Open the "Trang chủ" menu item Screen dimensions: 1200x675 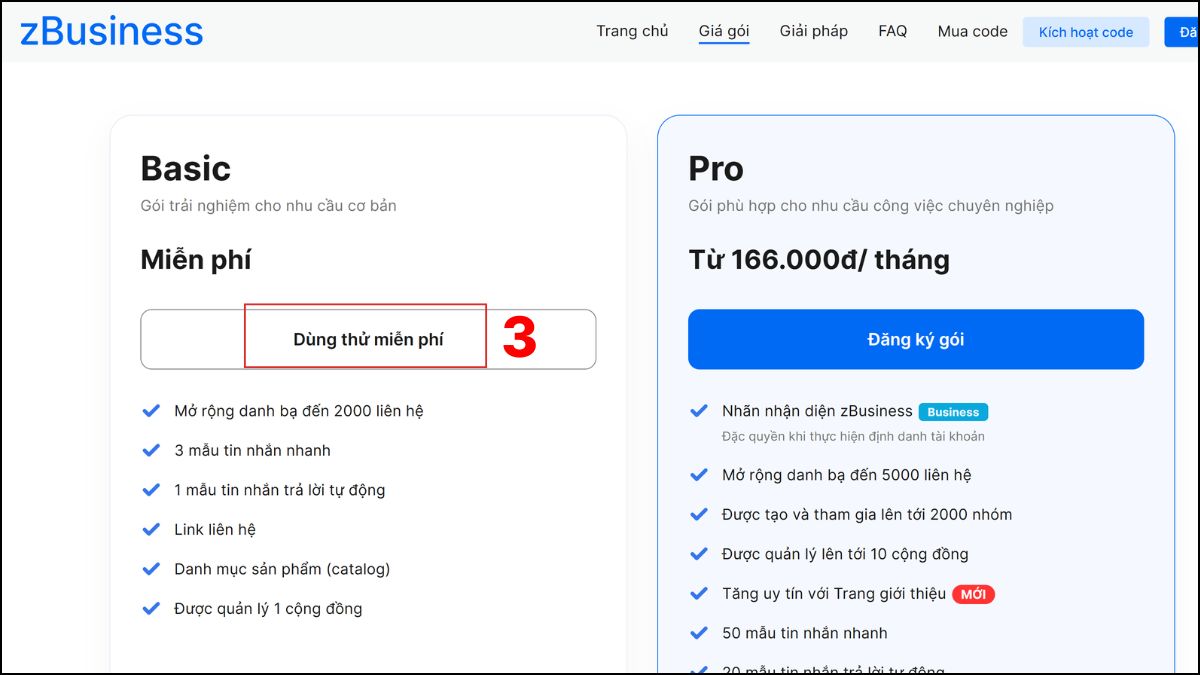[632, 31]
